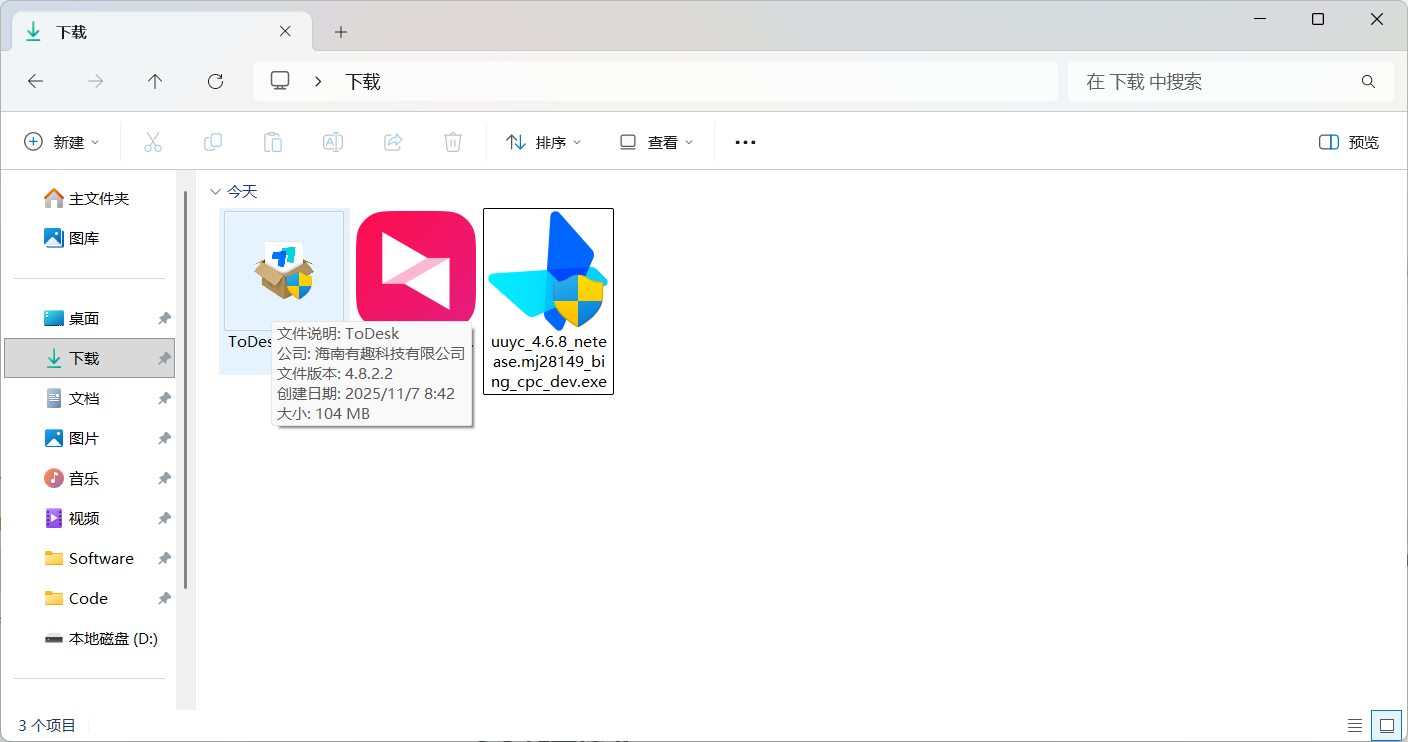Screen dimensions: 1408x742
Task: Switch to details view at bottom right
Action: tap(1355, 725)
